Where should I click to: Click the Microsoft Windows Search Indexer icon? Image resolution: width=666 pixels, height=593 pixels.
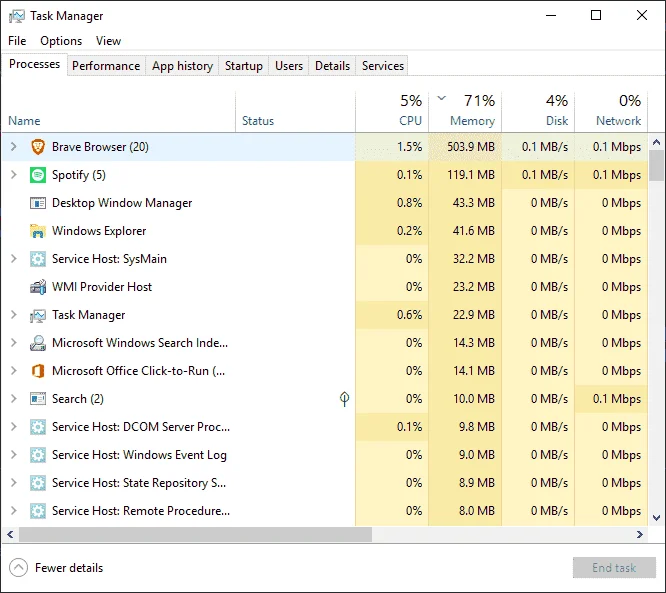pos(38,343)
